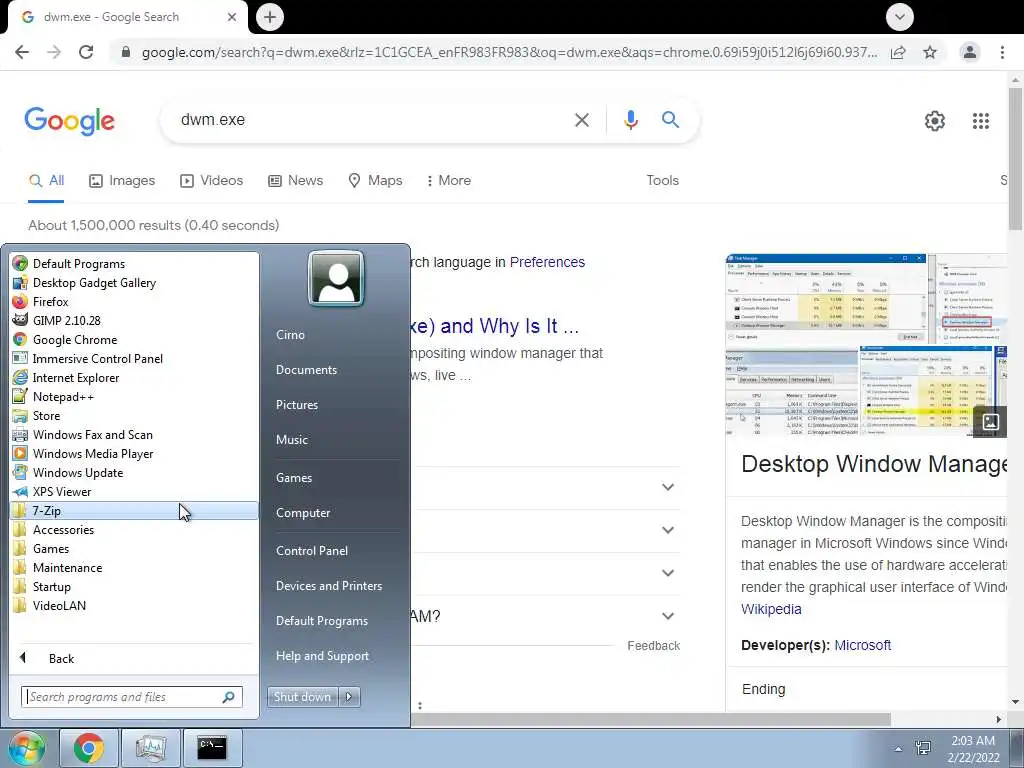This screenshot has width=1024, height=768.
Task: Open Windows Media Player from the list
Action: [134, 453]
